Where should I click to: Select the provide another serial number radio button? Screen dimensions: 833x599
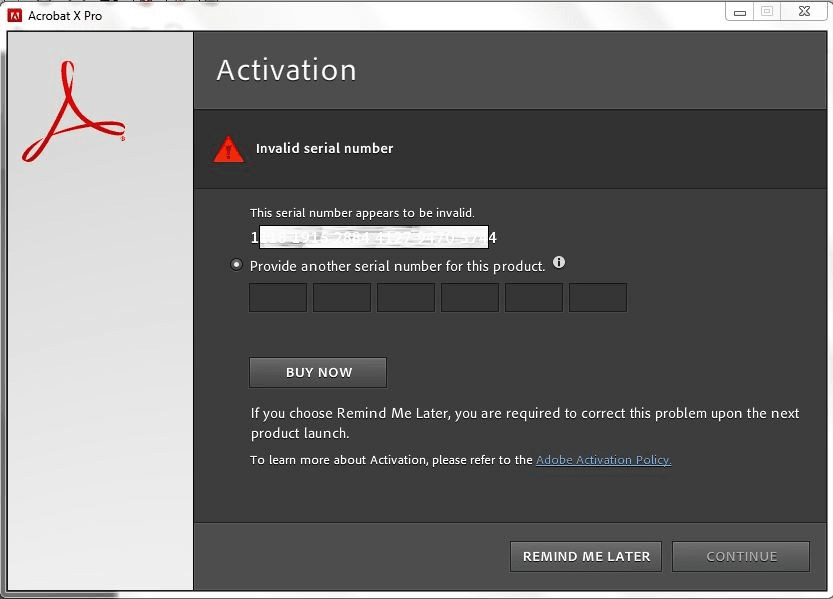[x=236, y=264]
